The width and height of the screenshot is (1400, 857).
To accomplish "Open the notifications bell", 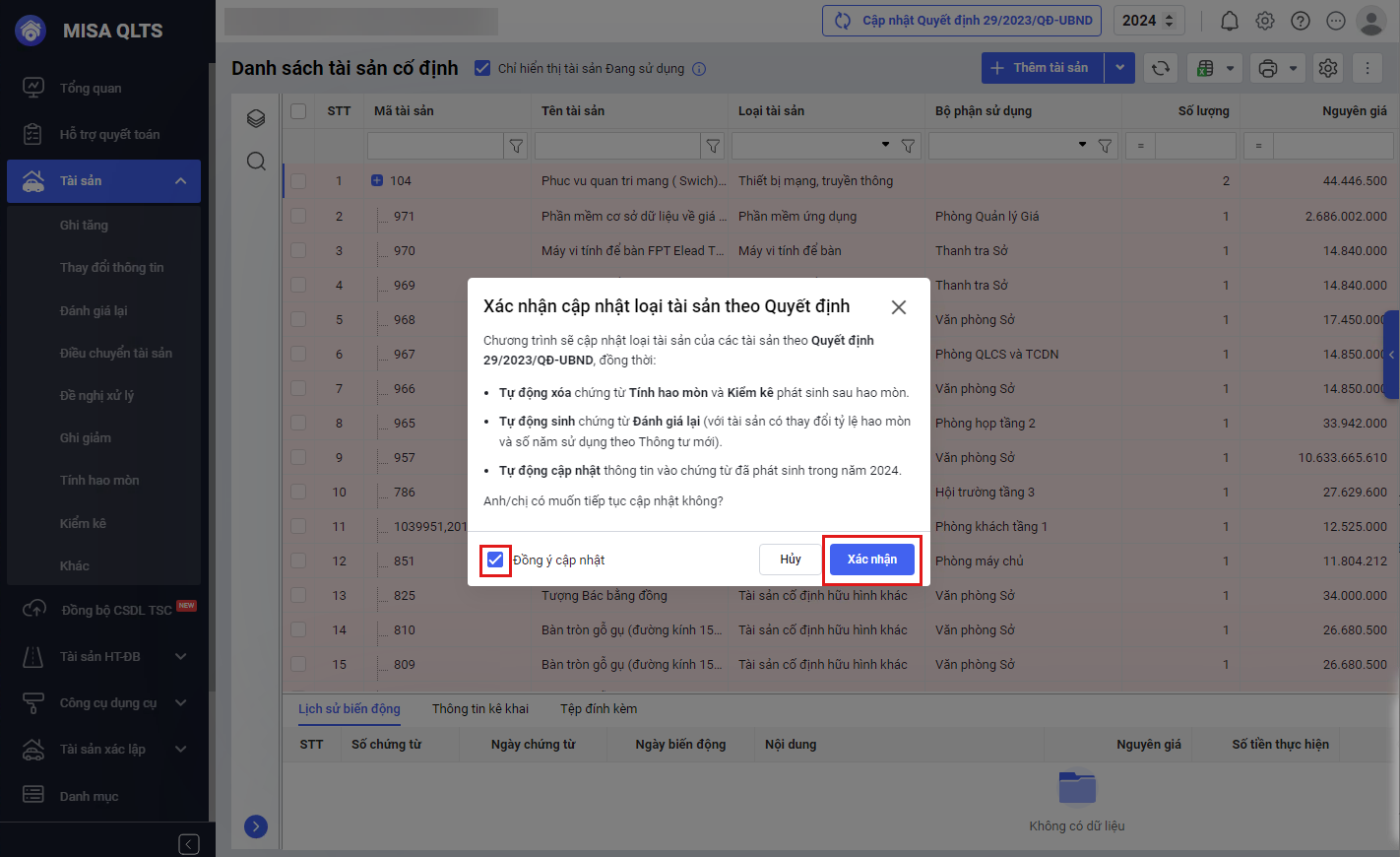I will (x=1230, y=21).
